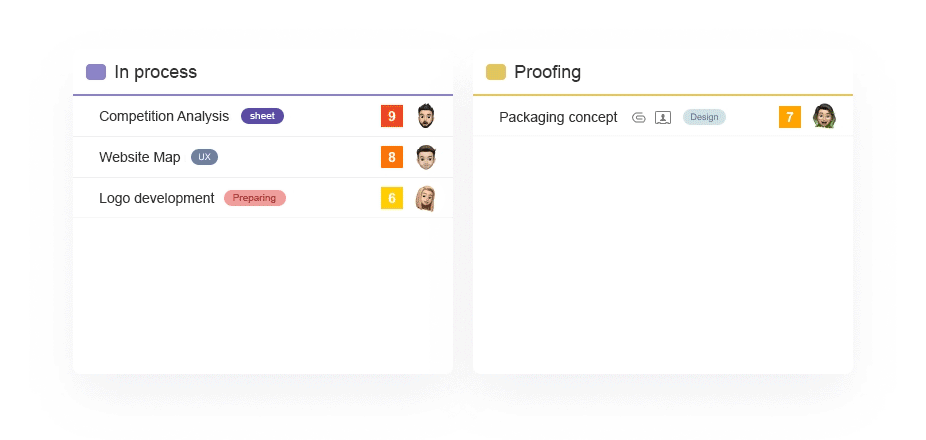The height and width of the screenshot is (440, 926).
Task: Select the pink 'Preparing' tag
Action: click(255, 198)
